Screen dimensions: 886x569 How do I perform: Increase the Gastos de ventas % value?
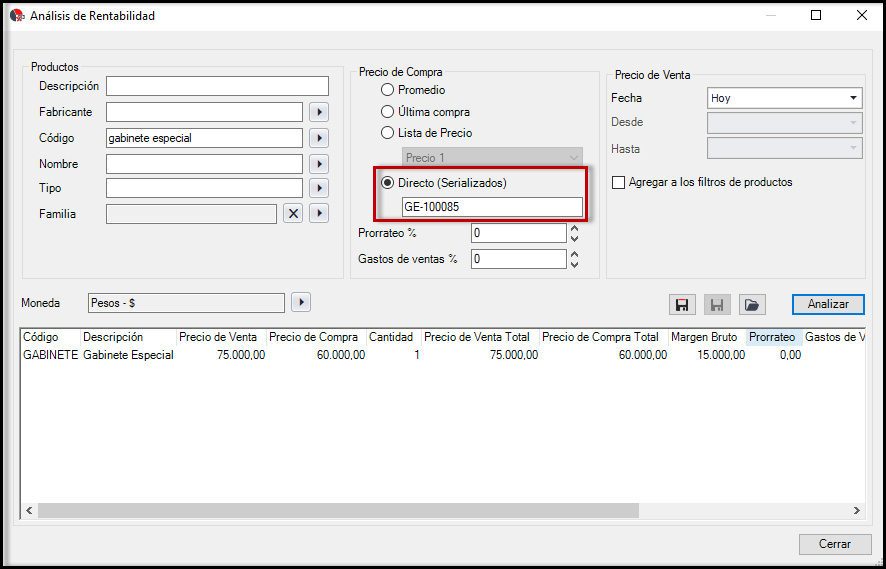pos(575,254)
